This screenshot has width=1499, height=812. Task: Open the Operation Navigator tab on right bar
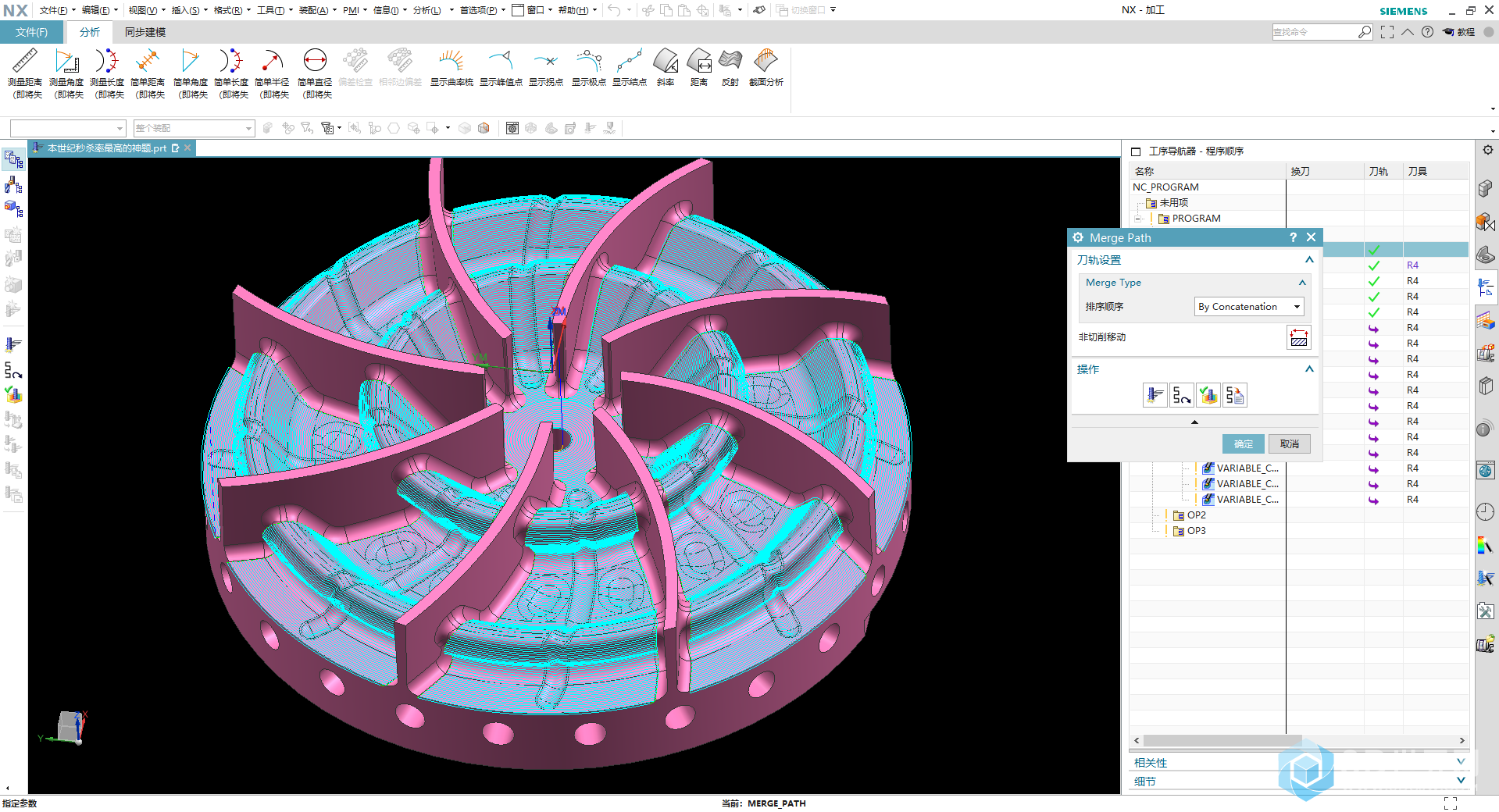pos(1486,288)
